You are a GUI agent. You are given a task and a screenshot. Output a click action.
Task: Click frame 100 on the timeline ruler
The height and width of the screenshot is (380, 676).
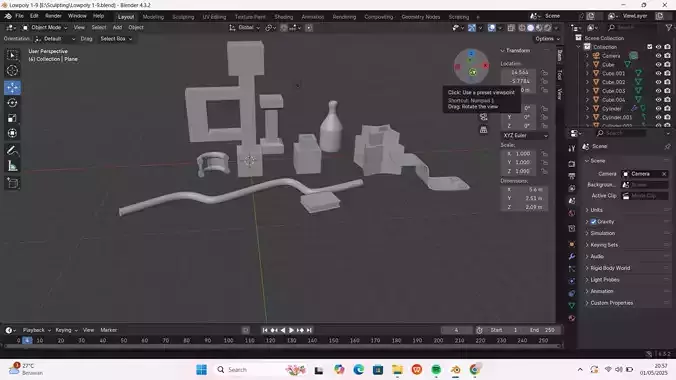point(228,341)
